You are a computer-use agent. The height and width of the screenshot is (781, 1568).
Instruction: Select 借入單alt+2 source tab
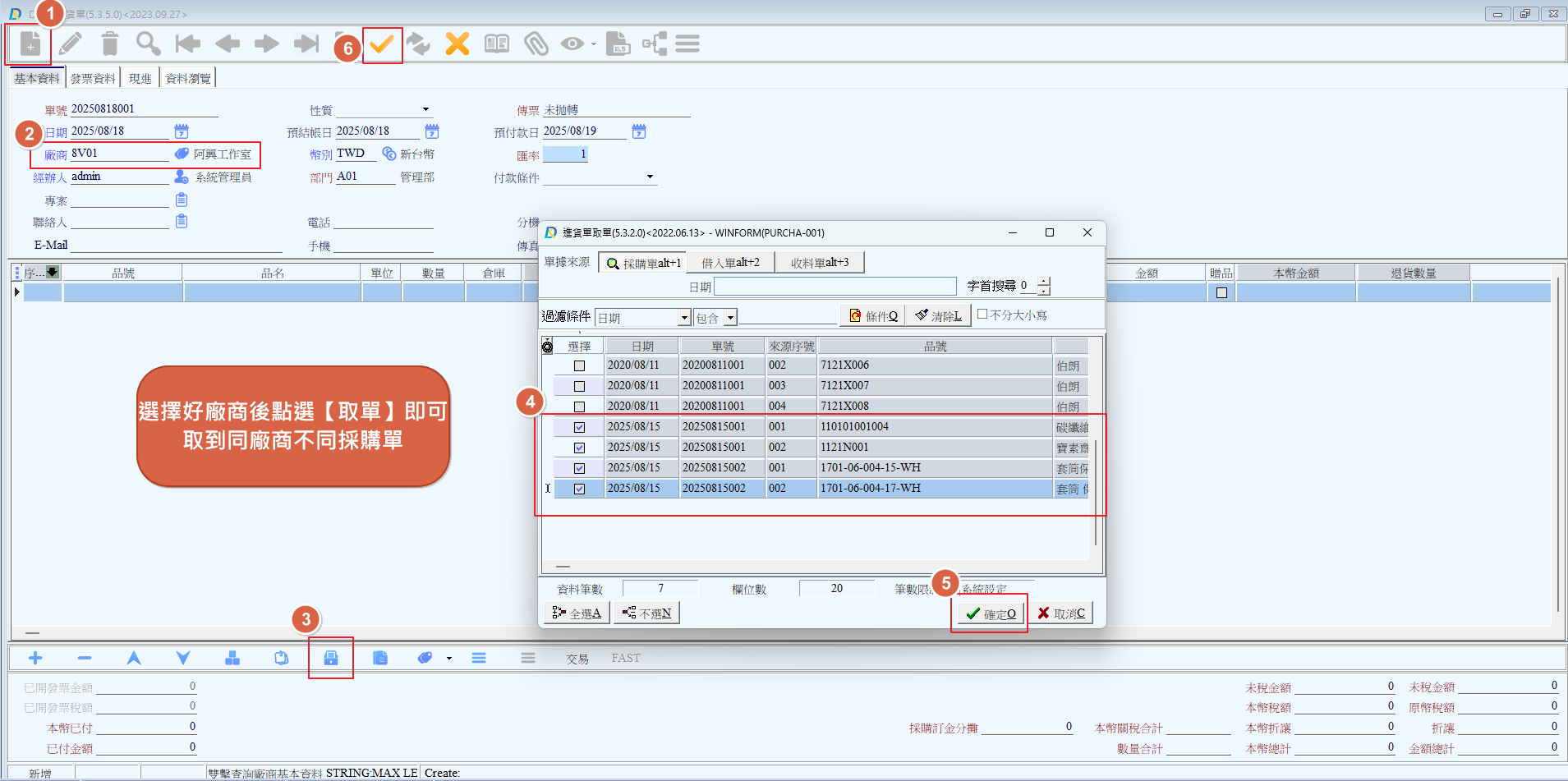tap(730, 263)
